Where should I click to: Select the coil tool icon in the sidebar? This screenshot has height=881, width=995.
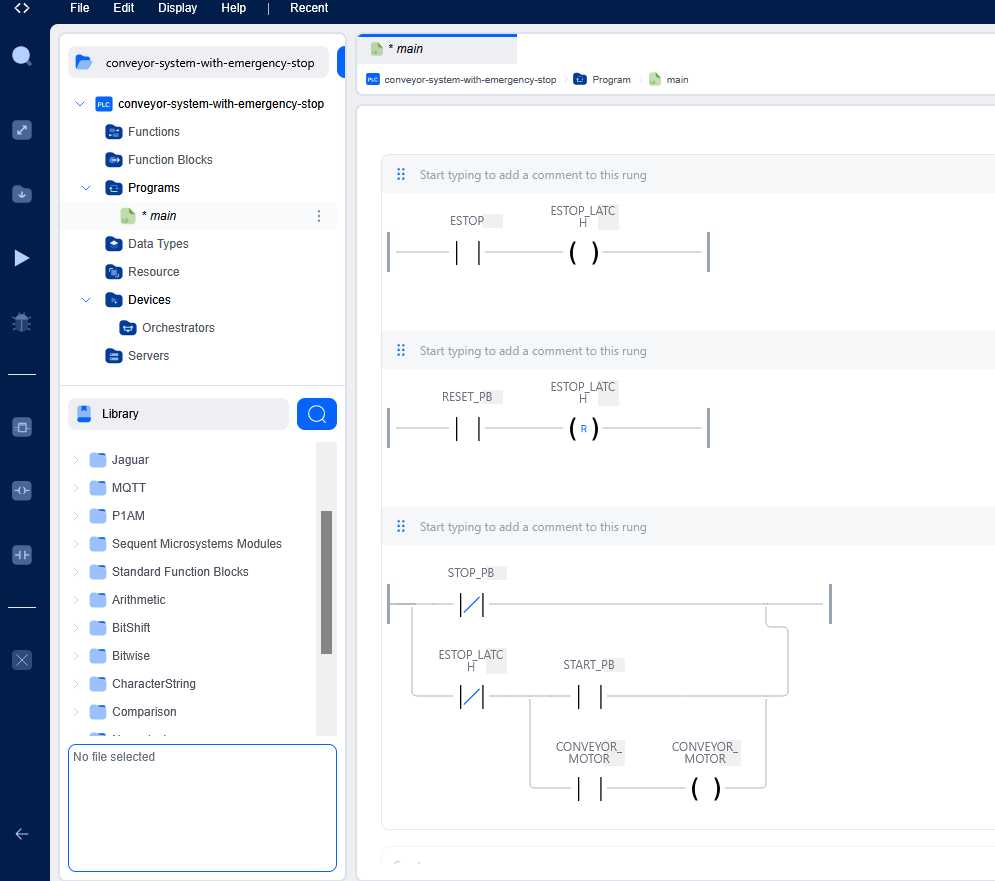(x=22, y=491)
